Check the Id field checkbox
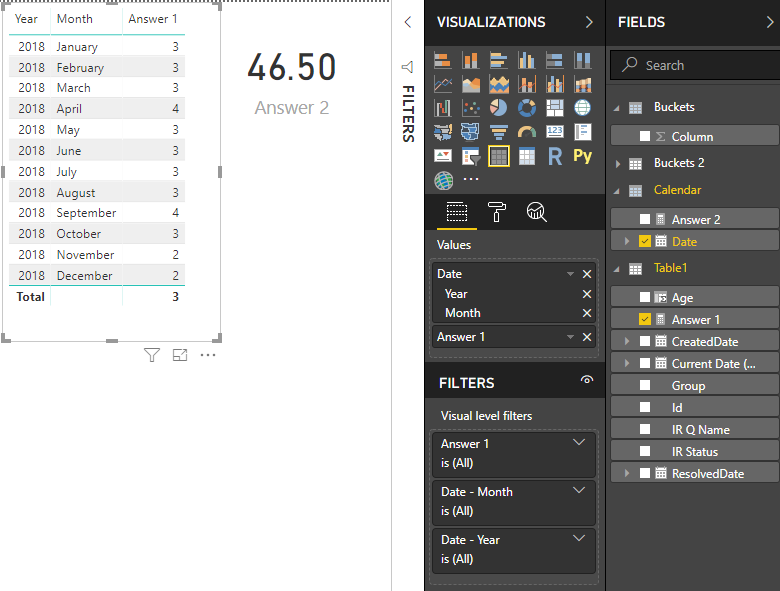 pos(645,407)
